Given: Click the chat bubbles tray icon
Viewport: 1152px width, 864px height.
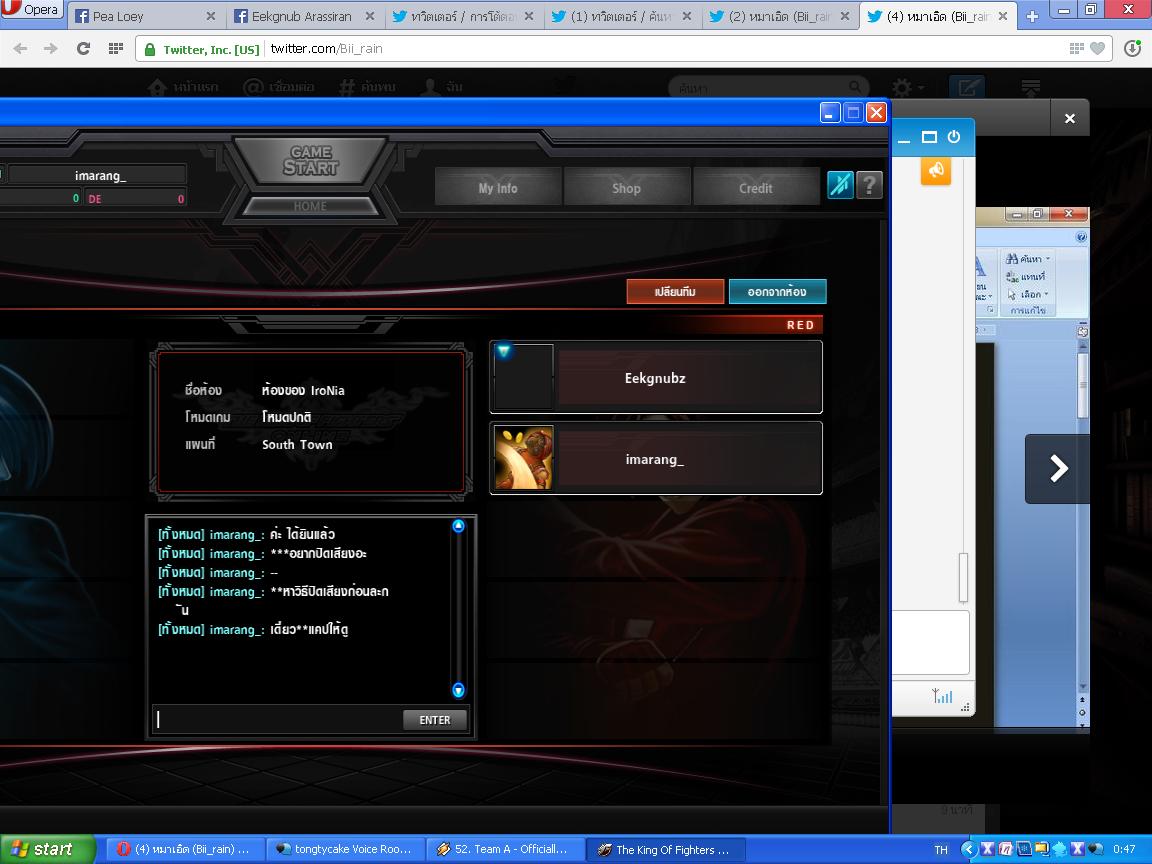Looking at the screenshot, I should [x=1095, y=849].
